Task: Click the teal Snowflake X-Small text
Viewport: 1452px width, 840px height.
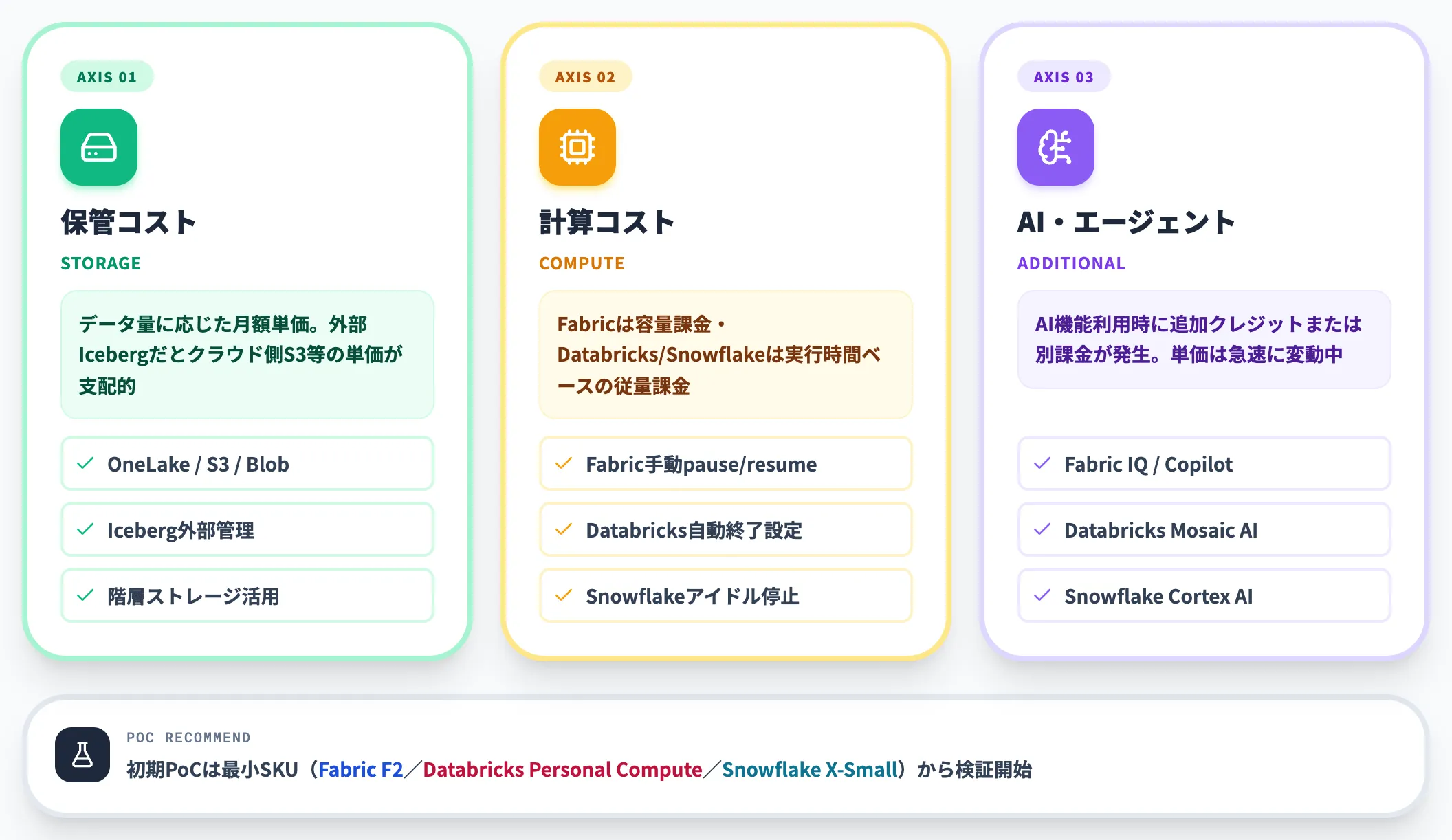Action: coord(811,770)
